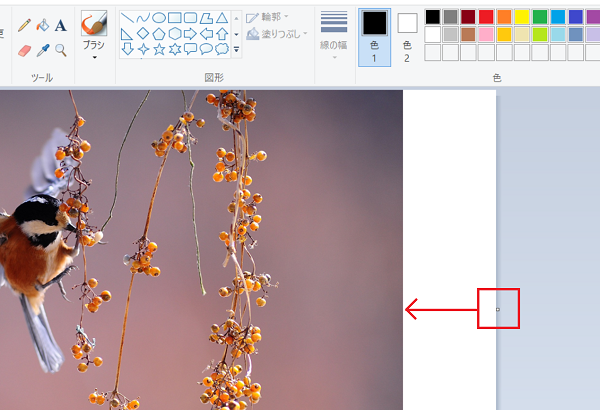Pick the dark gray color swatch
Viewport: 600px width, 410px height.
tap(451, 17)
